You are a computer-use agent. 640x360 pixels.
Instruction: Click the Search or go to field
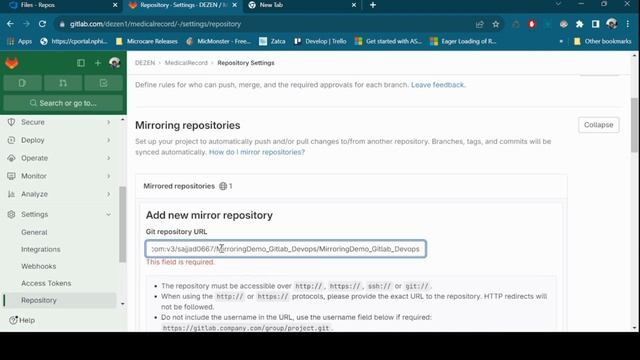[x=63, y=103]
